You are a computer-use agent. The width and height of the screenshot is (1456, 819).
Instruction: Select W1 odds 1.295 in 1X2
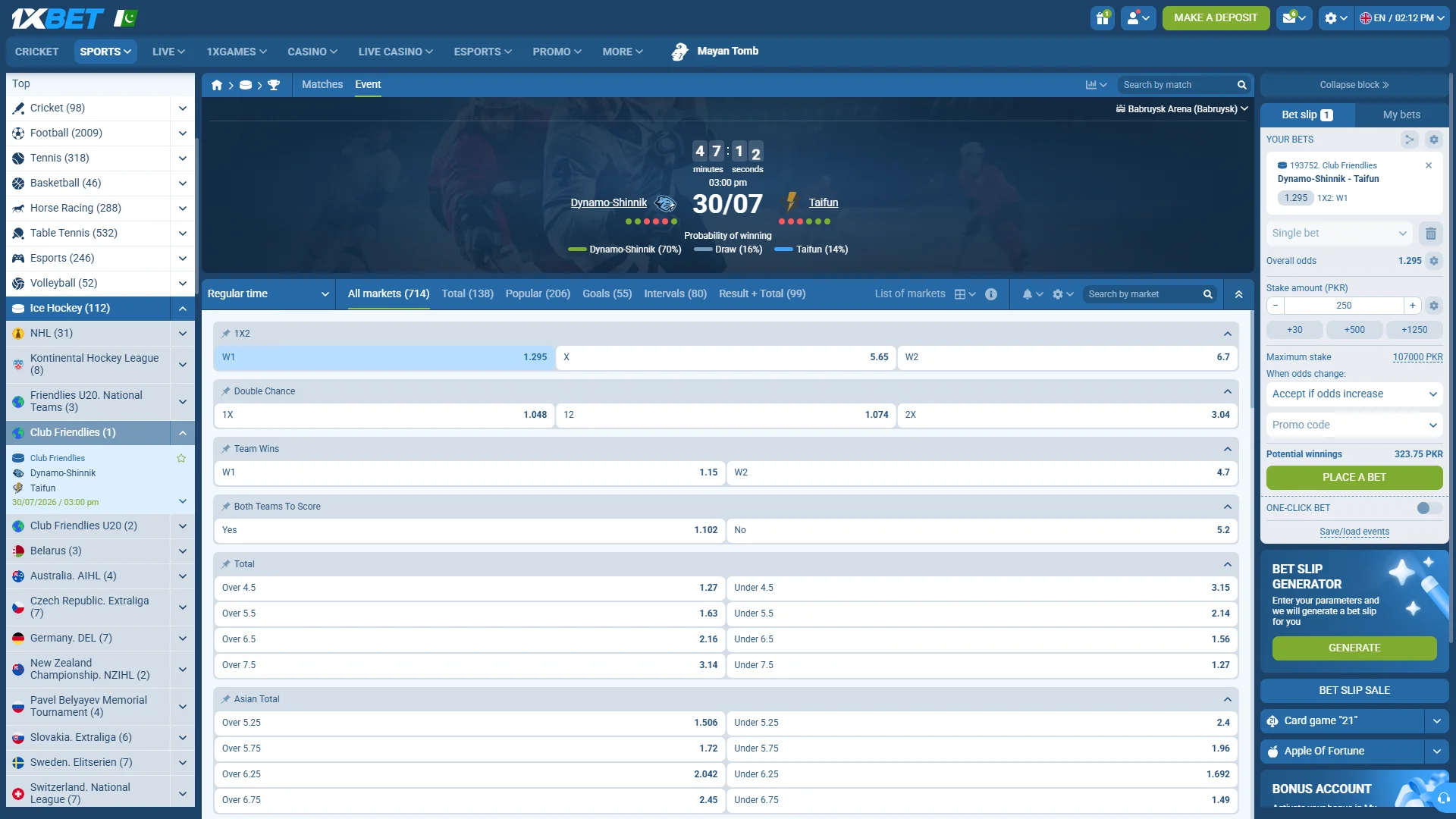(x=384, y=357)
